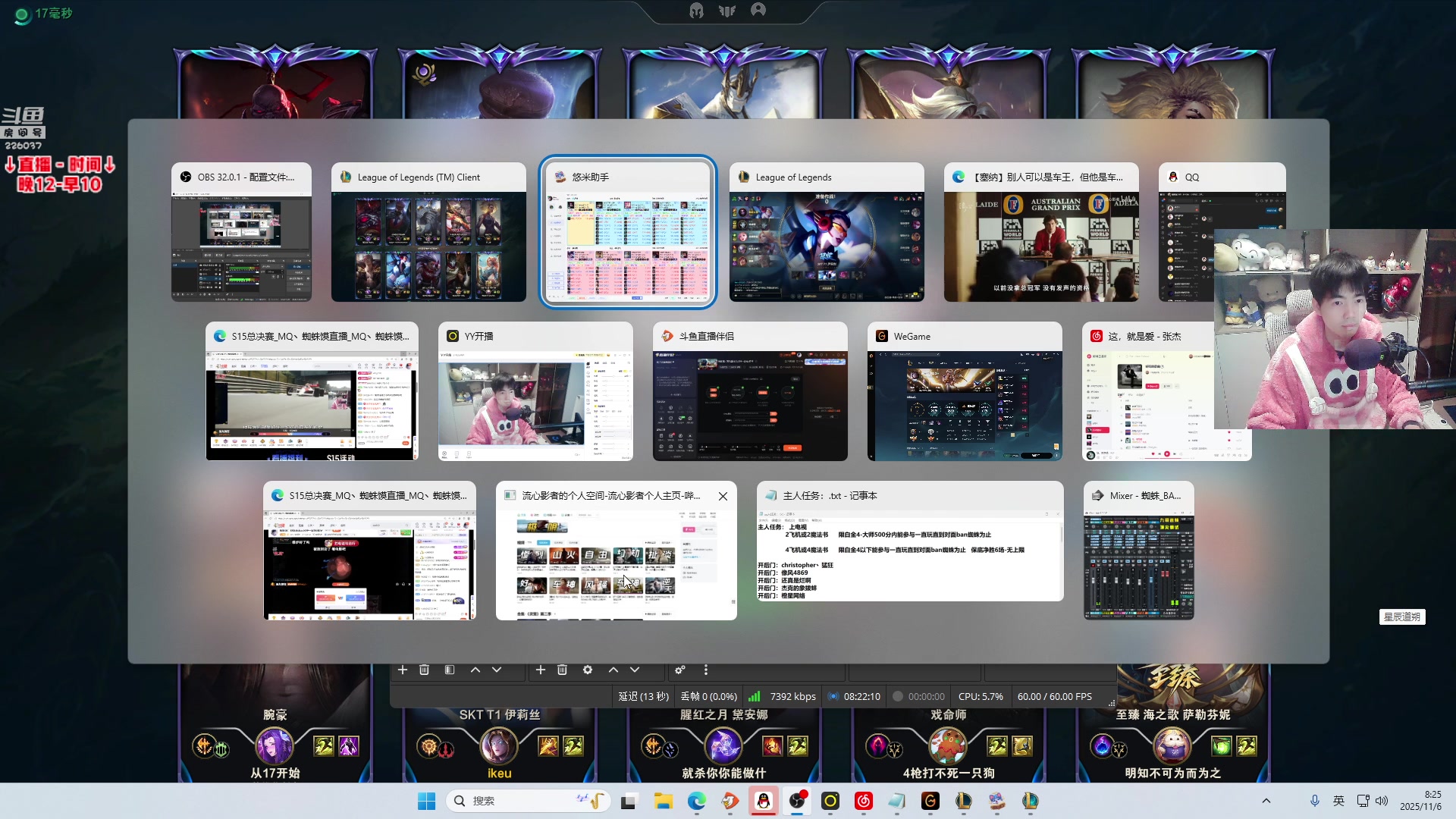
Task: Click the OBS add scene plus icon
Action: [x=403, y=670]
